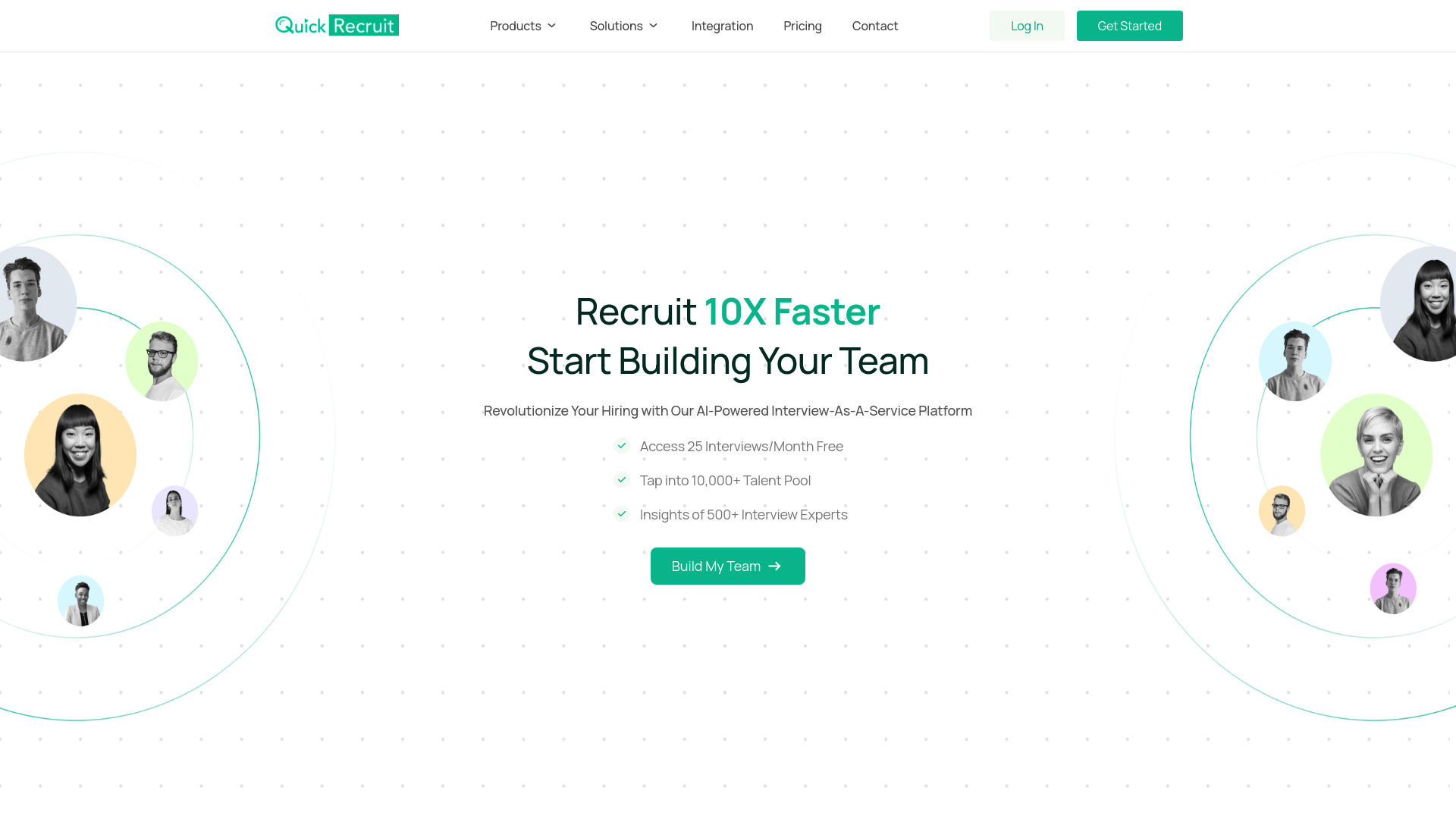
Task: Click the Integration navigation tab
Action: coord(721,25)
